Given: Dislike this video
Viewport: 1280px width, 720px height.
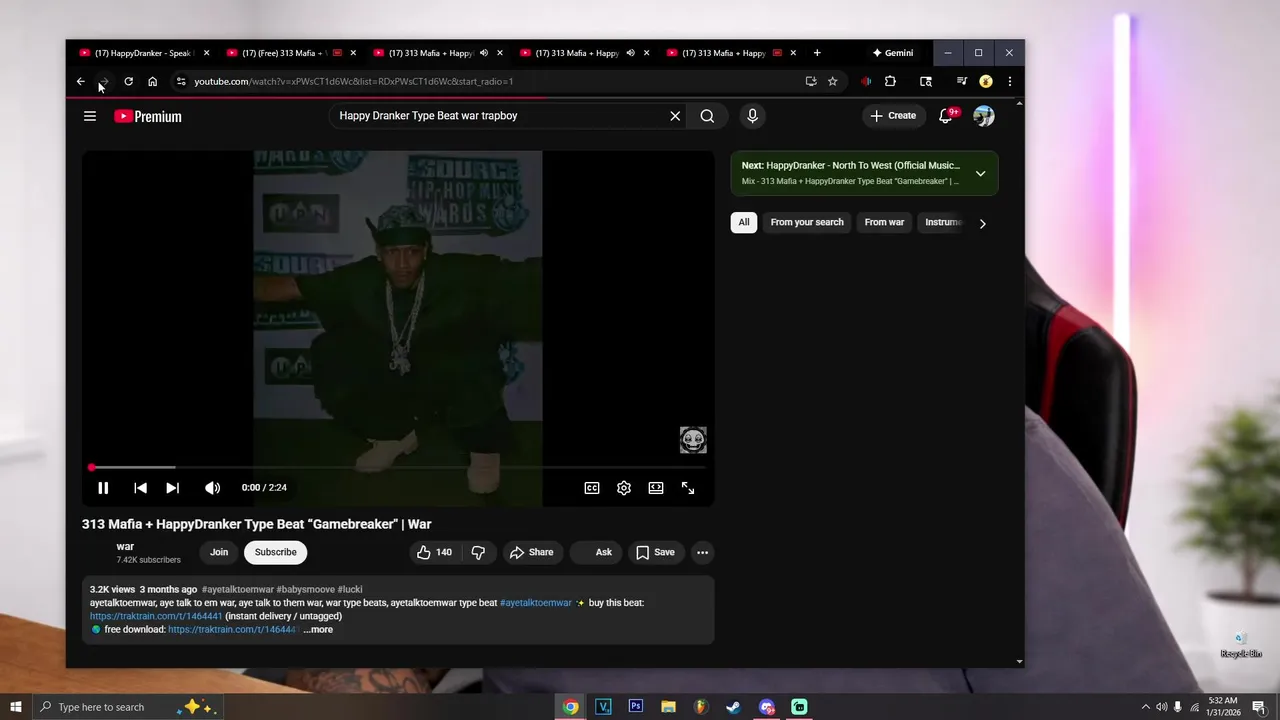Looking at the screenshot, I should (x=478, y=552).
